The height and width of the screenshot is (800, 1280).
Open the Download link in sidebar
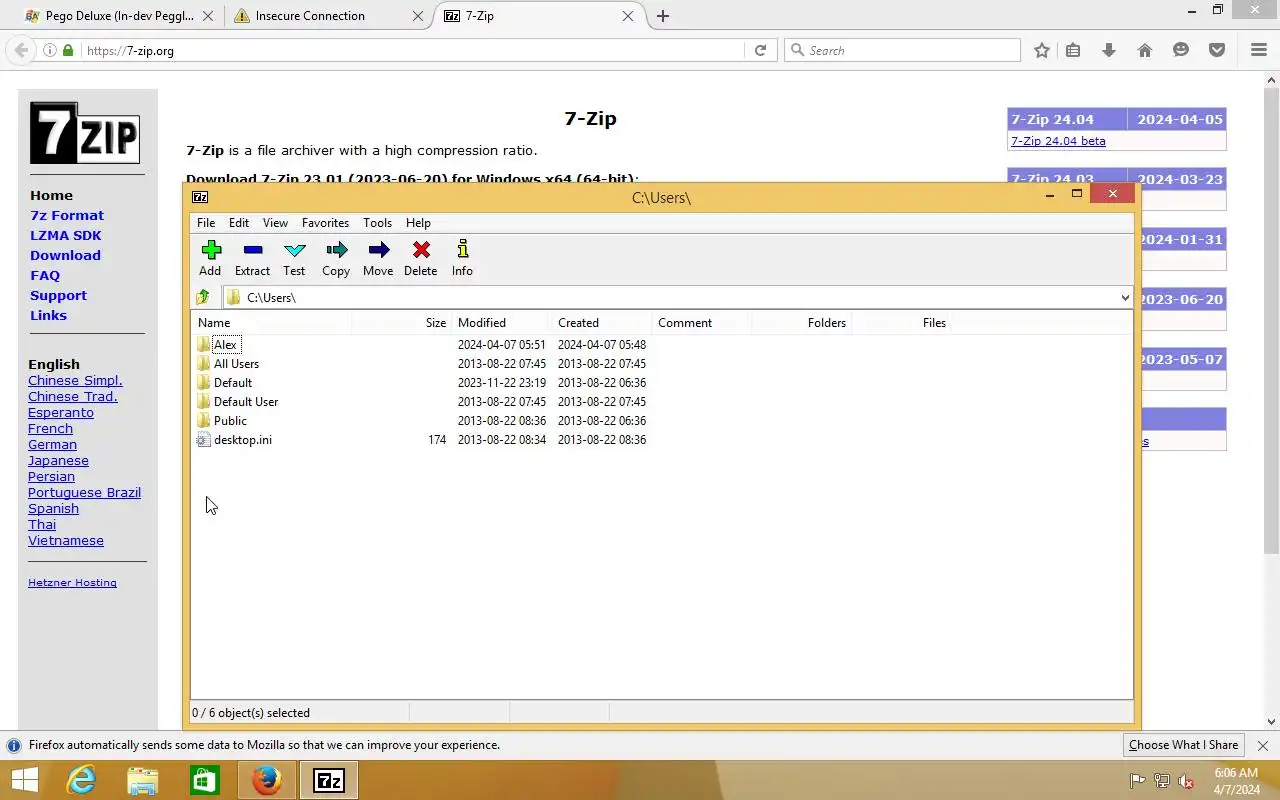(x=65, y=255)
